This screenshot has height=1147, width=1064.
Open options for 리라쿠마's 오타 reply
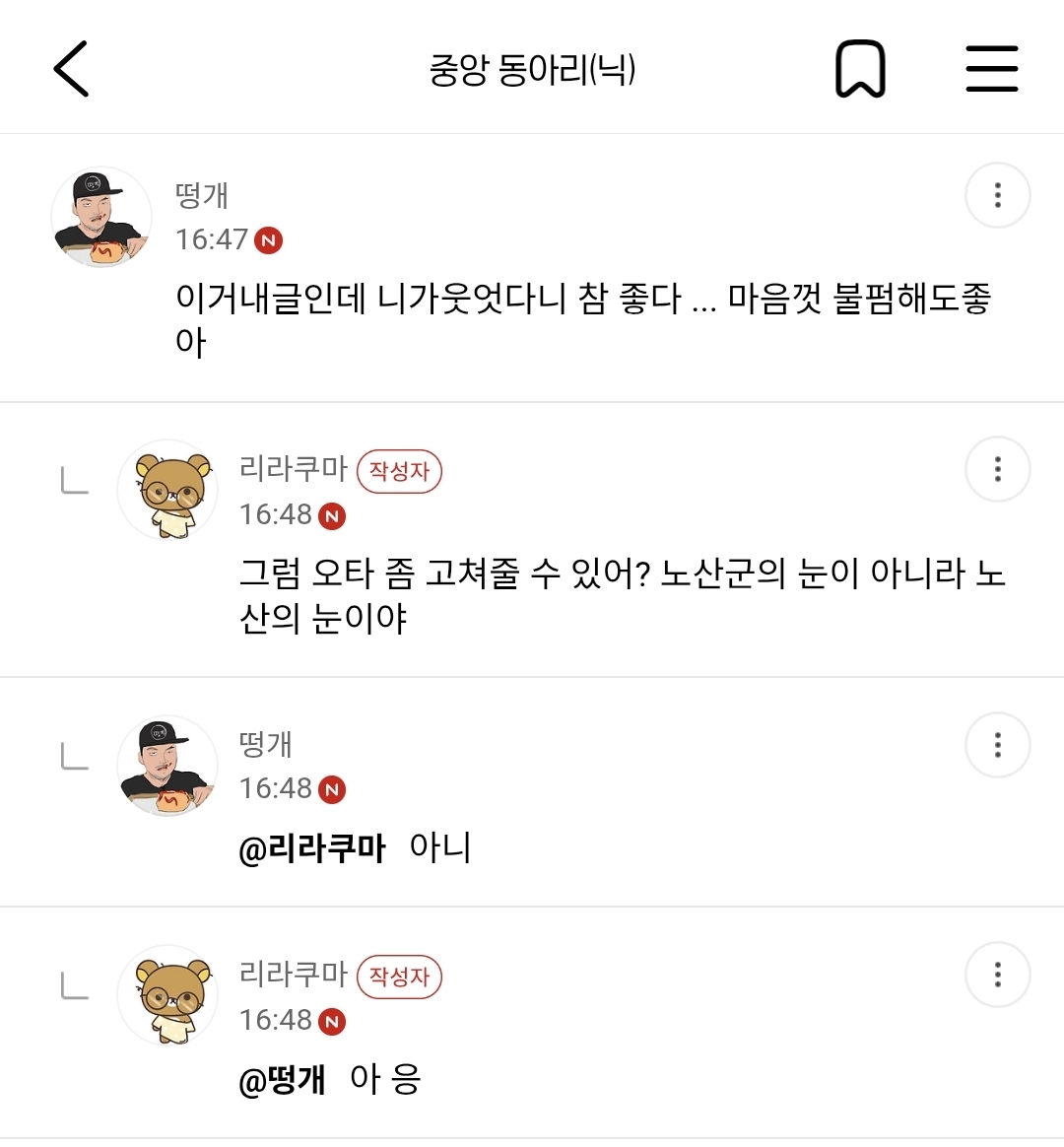(x=997, y=469)
